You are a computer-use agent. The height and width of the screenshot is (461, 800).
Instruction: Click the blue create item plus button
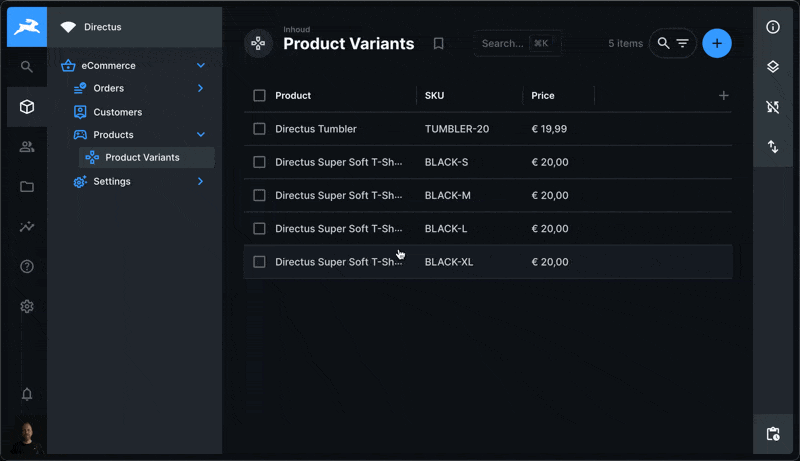point(717,44)
